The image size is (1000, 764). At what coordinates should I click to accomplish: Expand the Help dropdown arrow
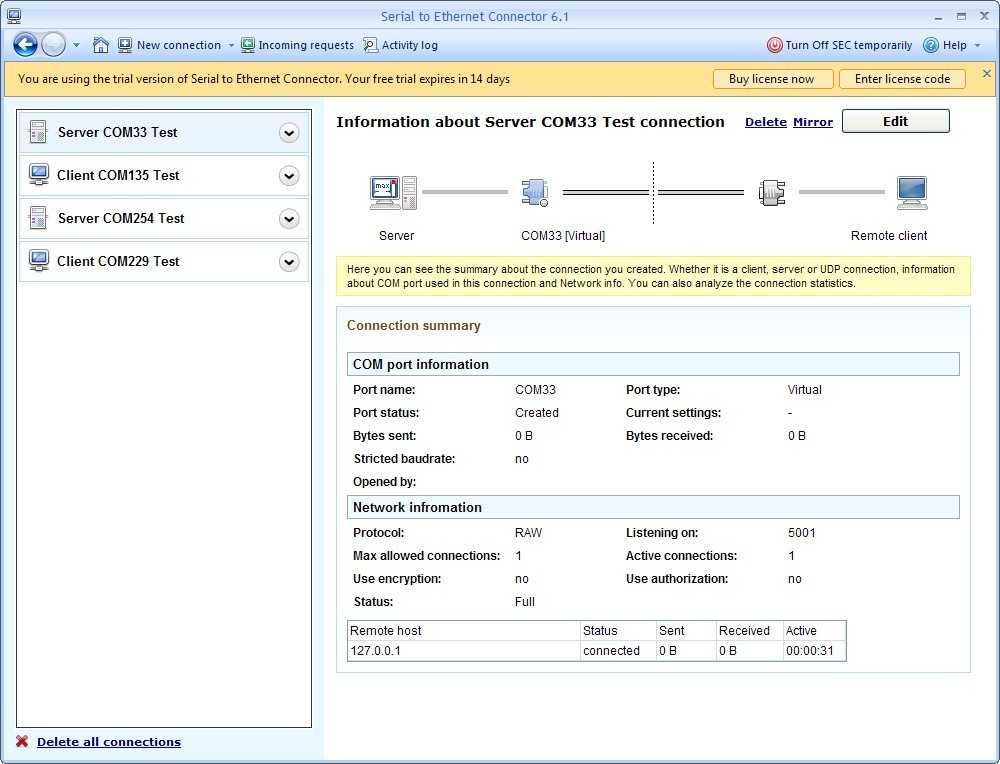[x=978, y=45]
